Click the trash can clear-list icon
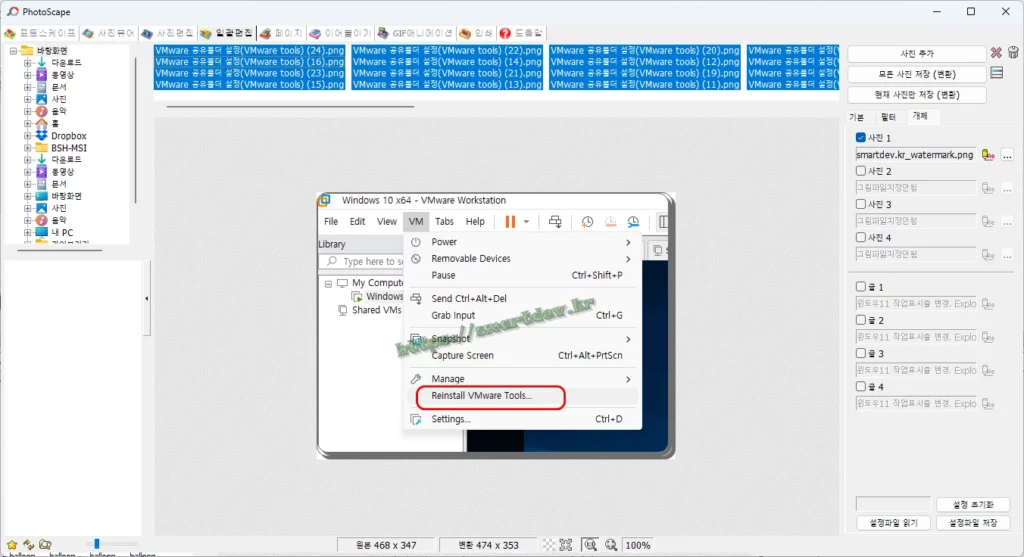The image size is (1024, 557). pos(1013,53)
